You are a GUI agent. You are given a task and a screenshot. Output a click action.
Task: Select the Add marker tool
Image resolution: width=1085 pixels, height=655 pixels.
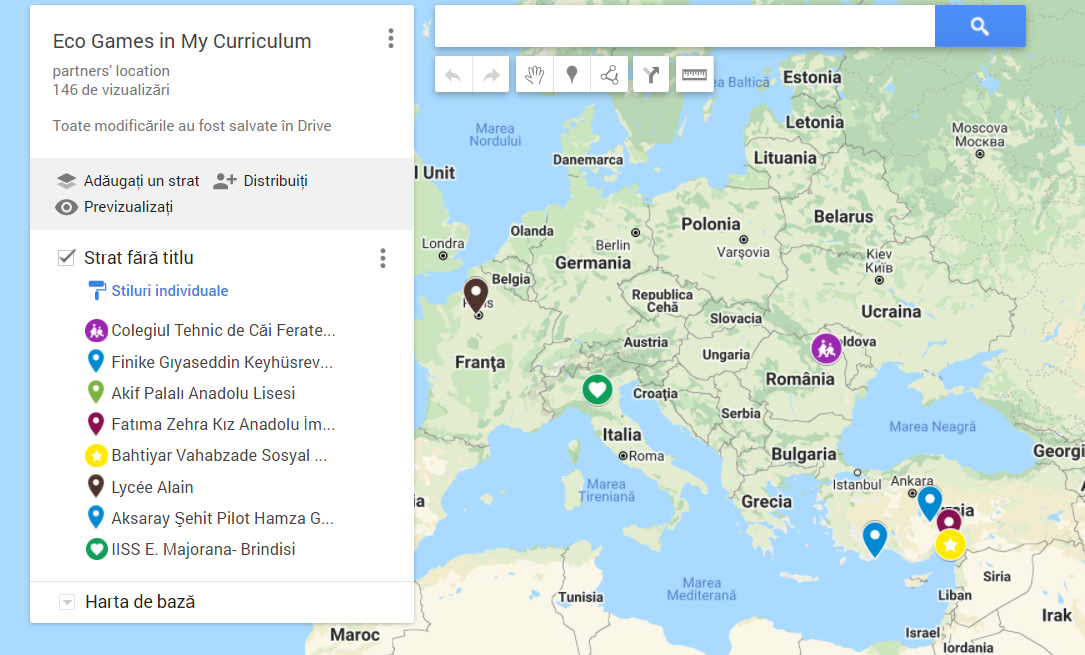click(x=572, y=75)
